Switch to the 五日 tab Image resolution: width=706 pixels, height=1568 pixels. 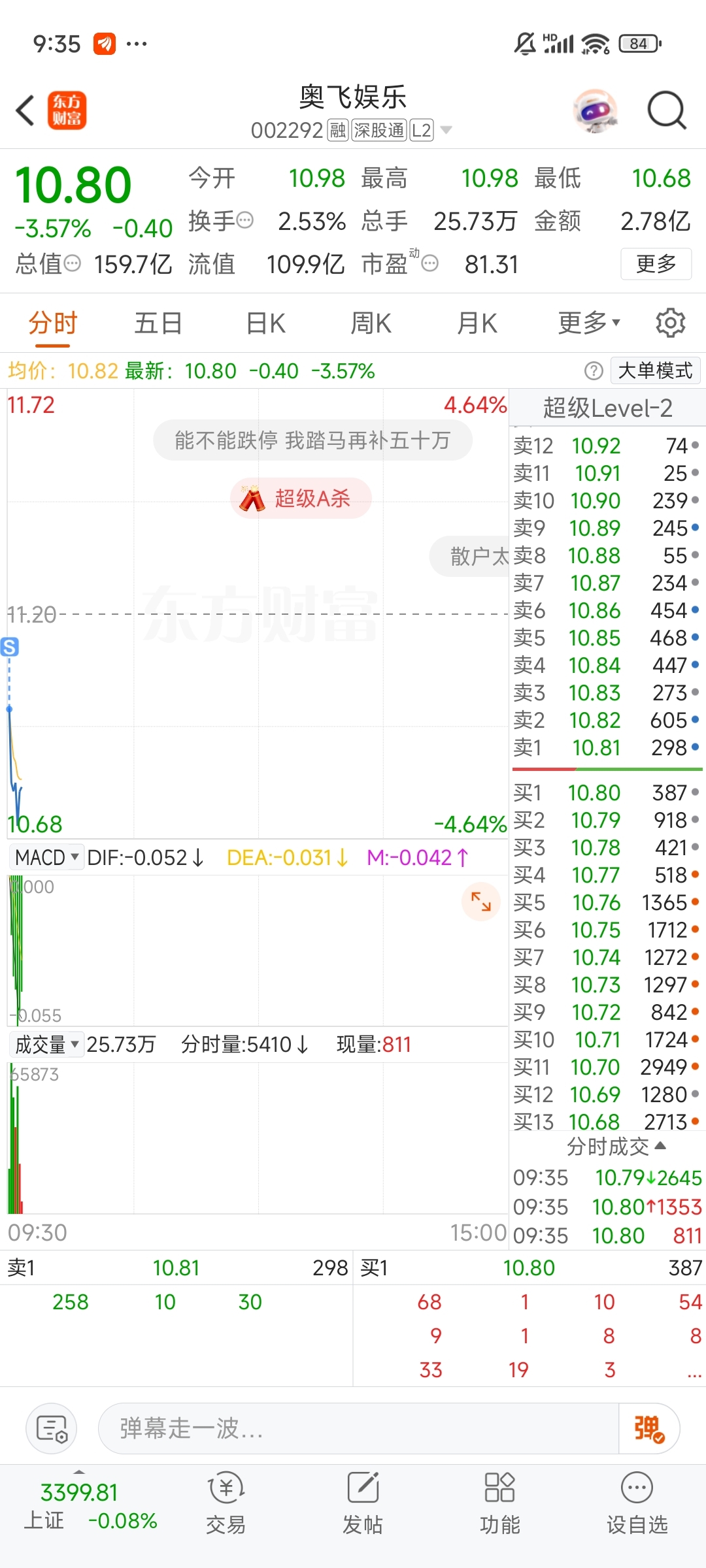(x=158, y=323)
